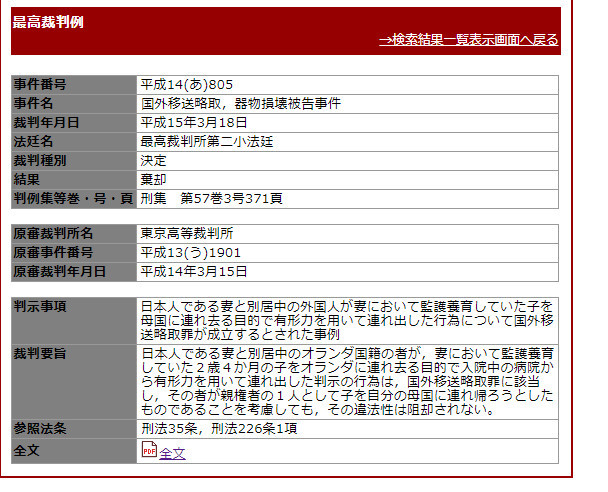Screen dimensions: 608x492
Task: Click the 裁判要旨 summary paragraph
Action: 347,382
